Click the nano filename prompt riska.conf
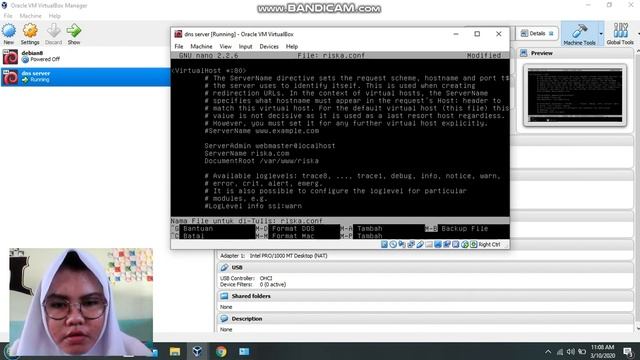The height and width of the screenshot is (360, 640). pos(301,220)
